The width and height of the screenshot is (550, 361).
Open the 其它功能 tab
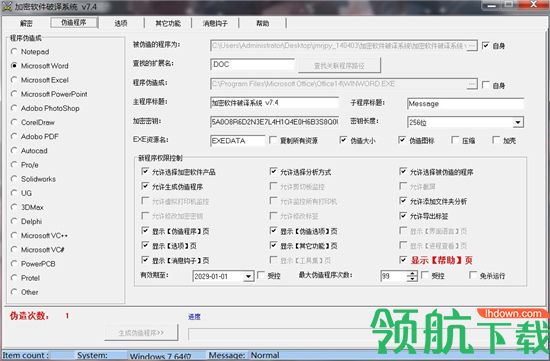(x=168, y=23)
